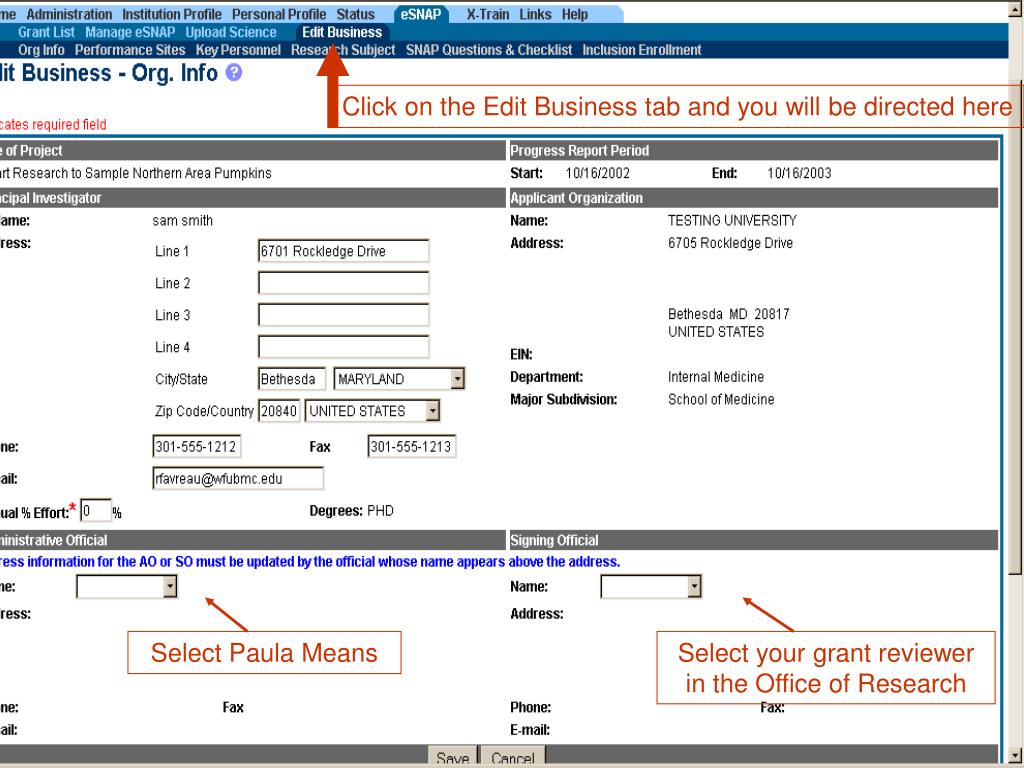Open Inclusion Enrollment sub-tab
1024x768 pixels.
point(642,50)
